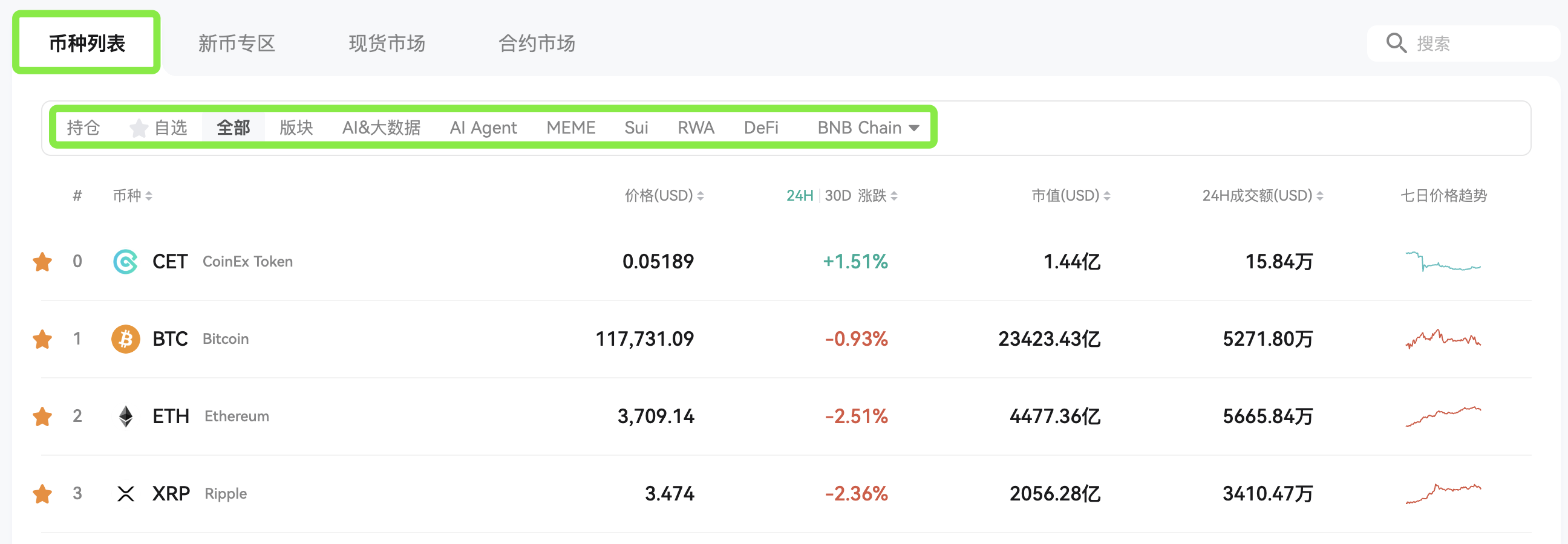This screenshot has height=544, width=1568.
Task: Click XRP market cap 2056.28亿
Action: pyautogui.click(x=1055, y=493)
